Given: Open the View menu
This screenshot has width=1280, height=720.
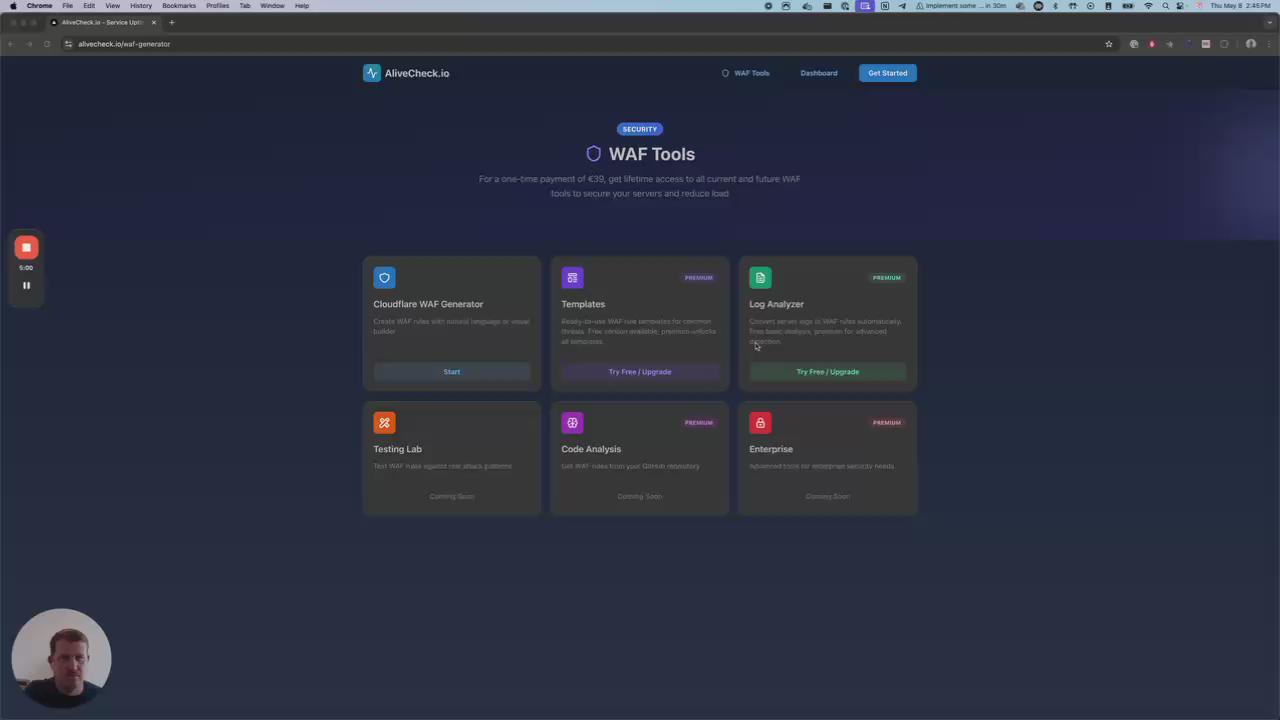Looking at the screenshot, I should coord(113,6).
